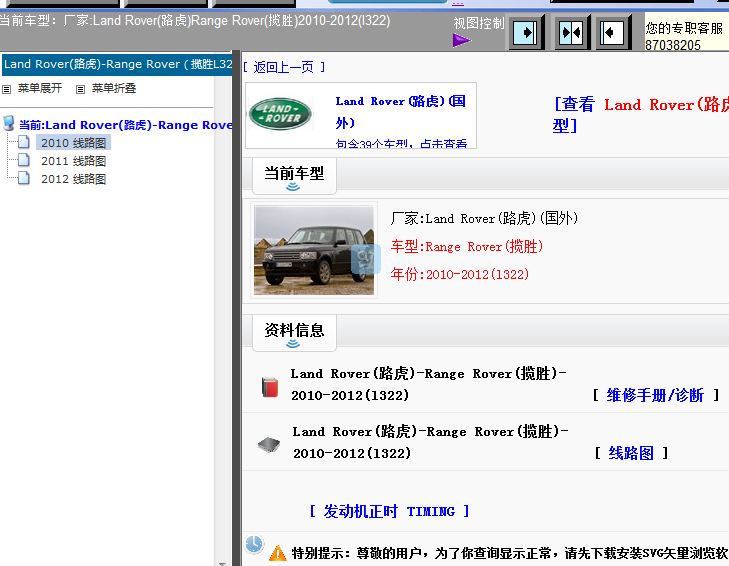
Task: Click the blue clock icon at bottom
Action: tap(254, 544)
